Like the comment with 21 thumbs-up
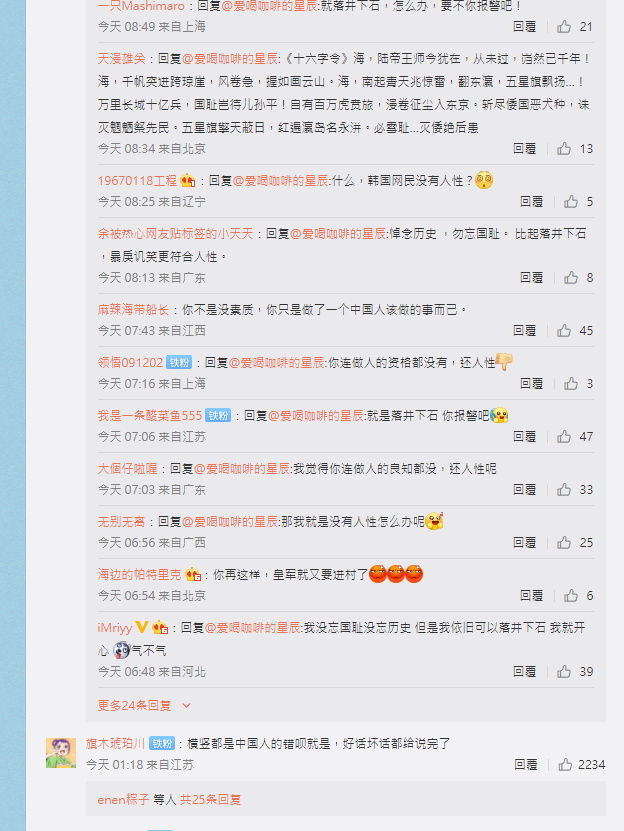The width and height of the screenshot is (624, 831). coord(564,26)
